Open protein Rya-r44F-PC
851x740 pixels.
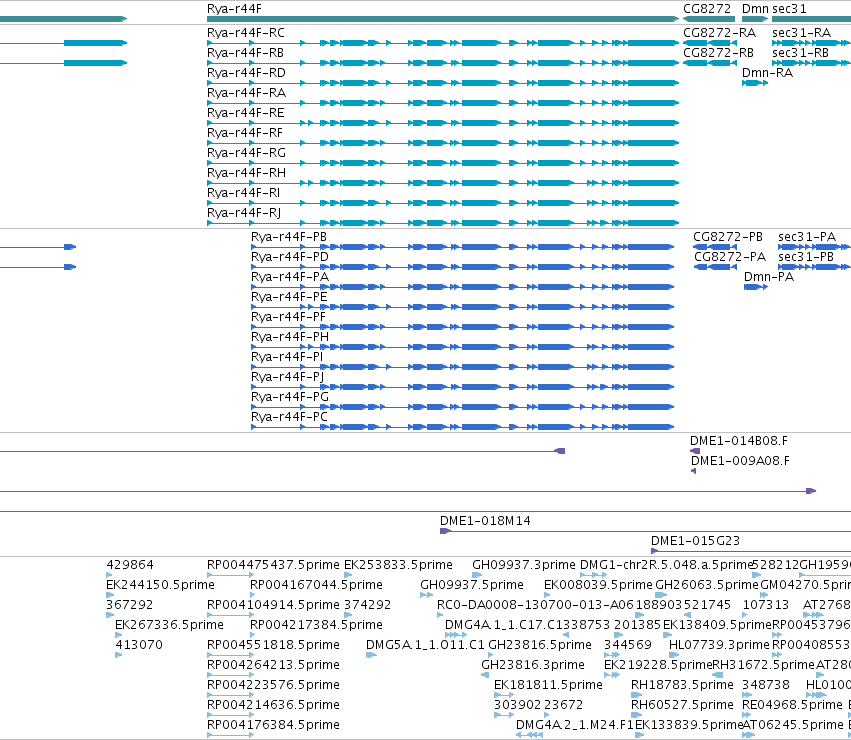pyautogui.click(x=289, y=418)
